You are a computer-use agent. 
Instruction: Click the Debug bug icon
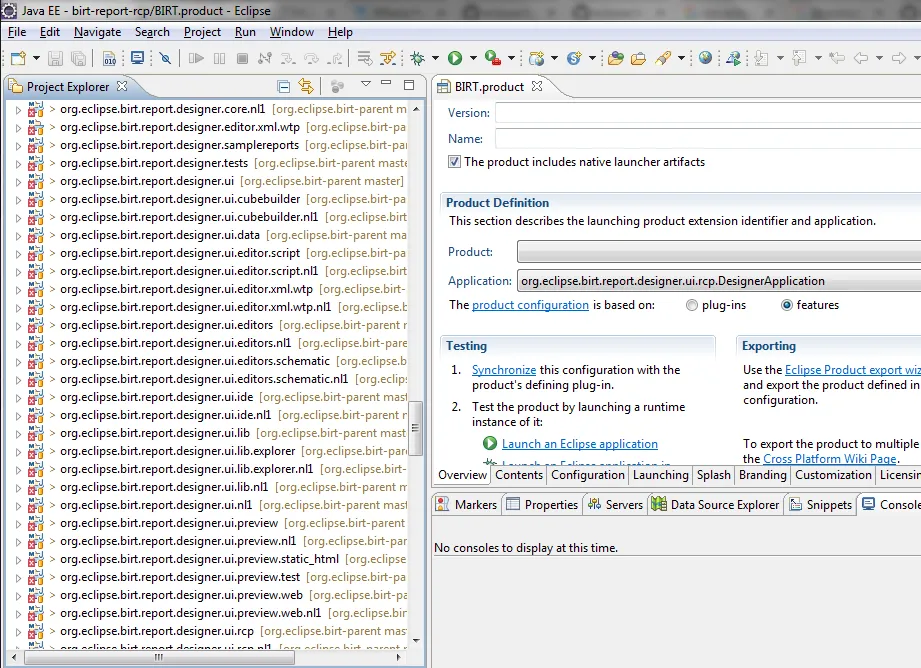click(418, 58)
